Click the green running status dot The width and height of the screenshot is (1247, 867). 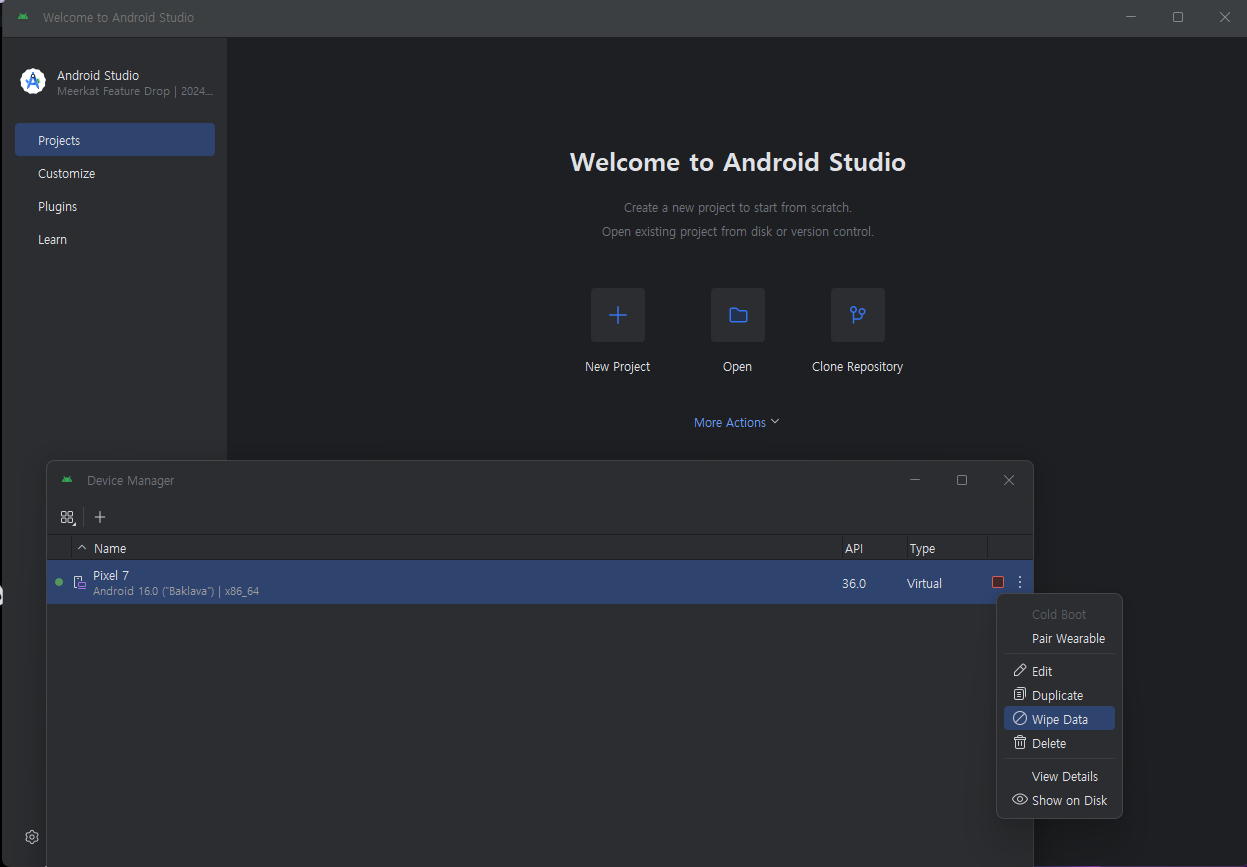[59, 582]
